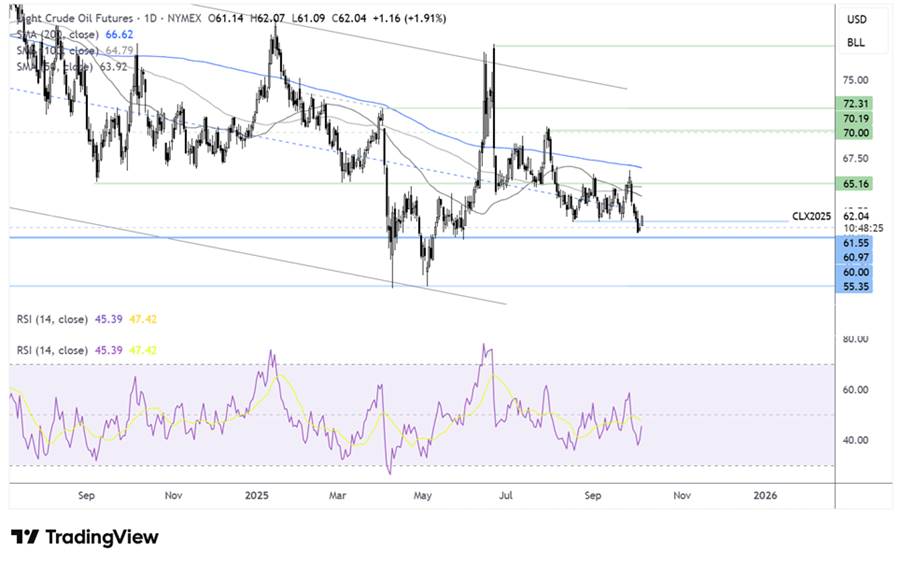902x565 pixels.
Task: Click the CLX2025 contract label
Action: pos(811,215)
